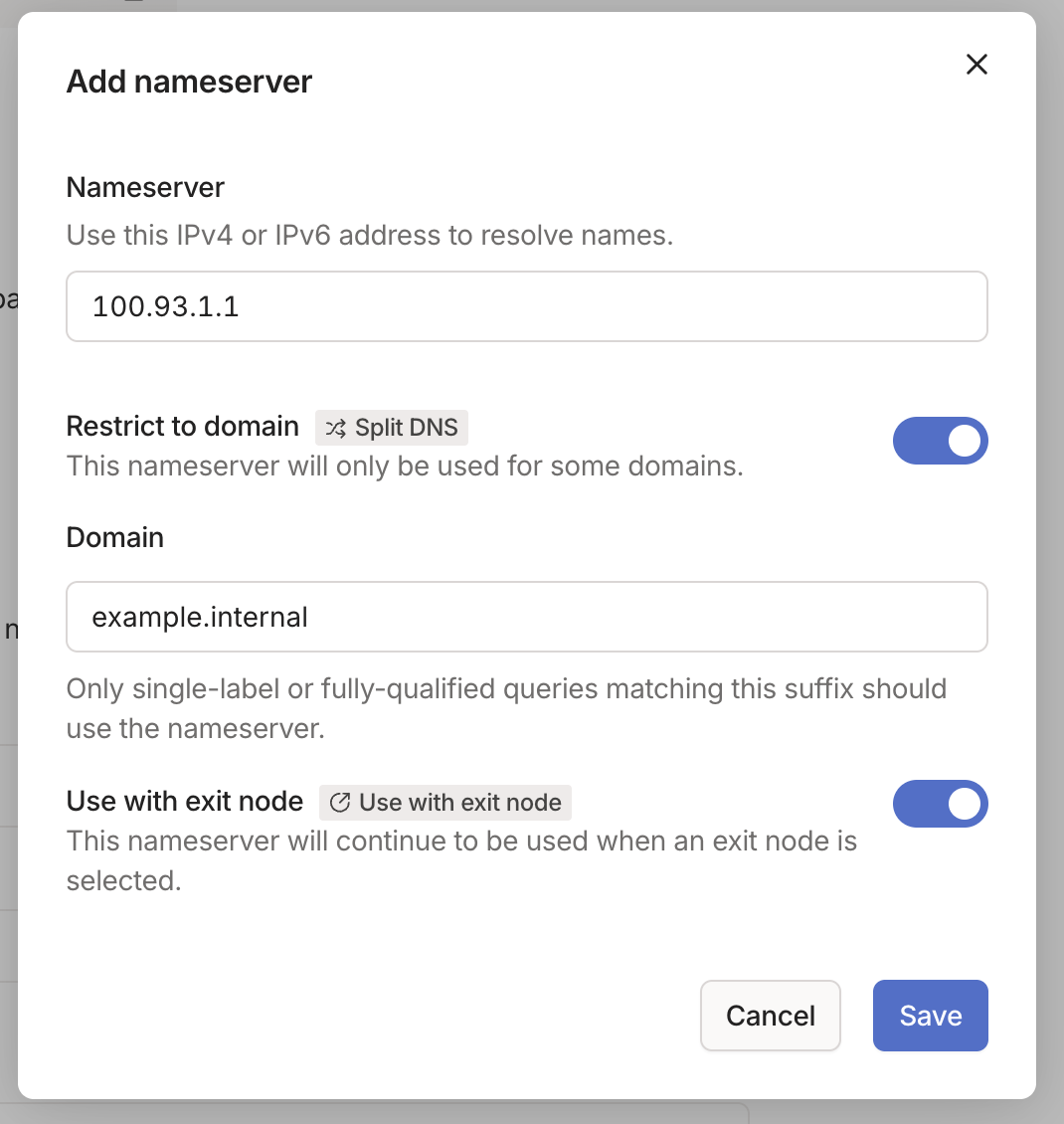
Task: Save the nameserver configuration
Action: click(930, 1016)
